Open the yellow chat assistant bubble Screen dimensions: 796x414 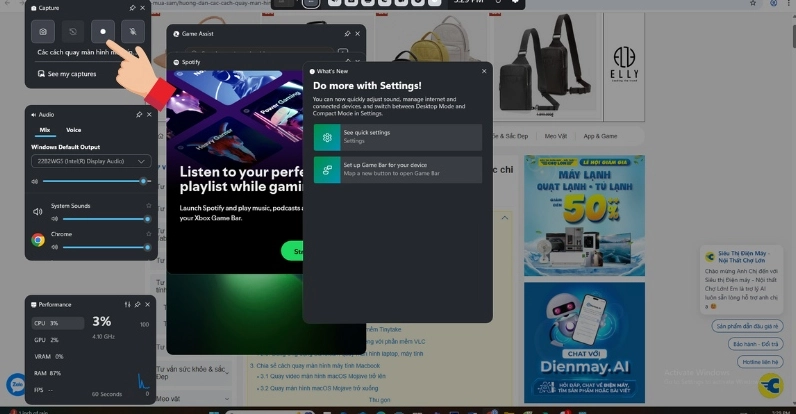pos(771,385)
